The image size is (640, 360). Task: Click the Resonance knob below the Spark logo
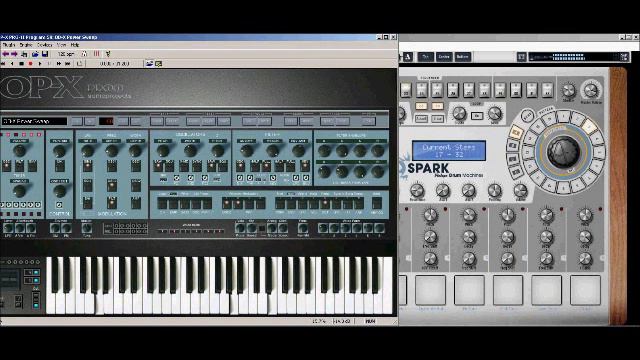(417, 190)
